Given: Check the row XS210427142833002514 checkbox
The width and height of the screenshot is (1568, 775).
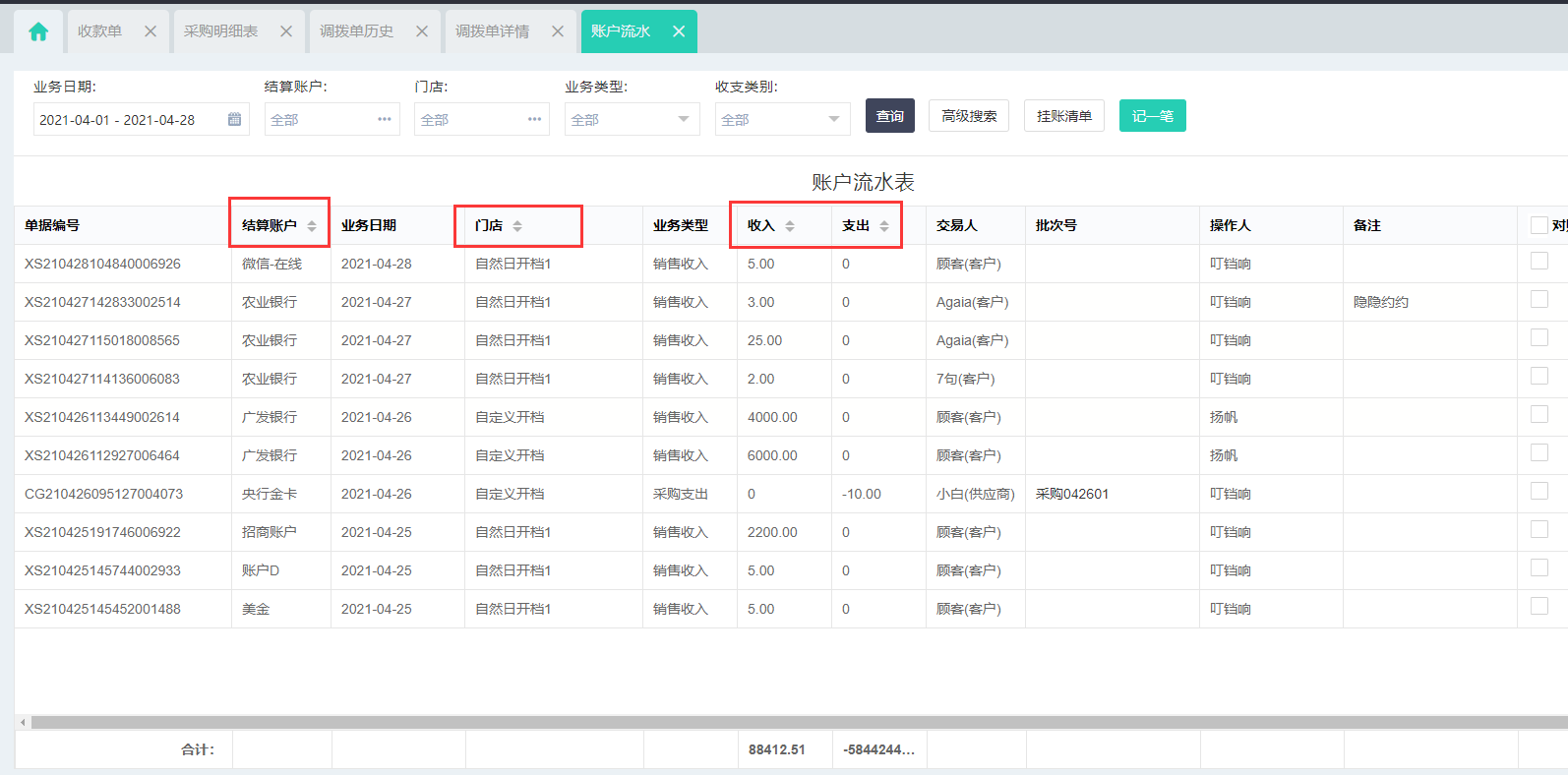Looking at the screenshot, I should [x=1539, y=299].
